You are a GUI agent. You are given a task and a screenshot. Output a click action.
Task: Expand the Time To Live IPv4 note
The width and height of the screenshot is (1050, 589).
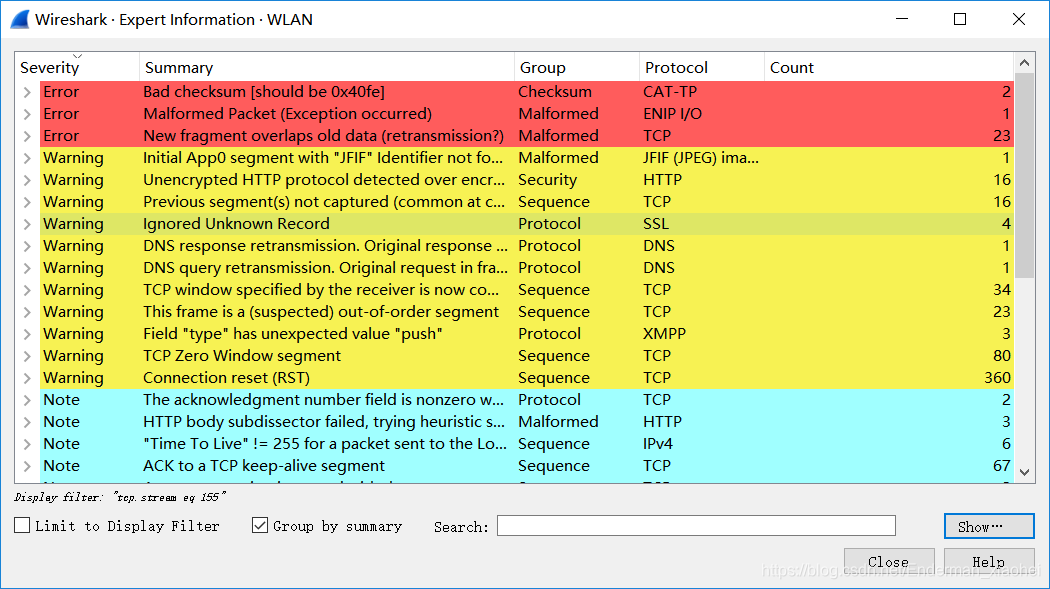click(x=27, y=444)
